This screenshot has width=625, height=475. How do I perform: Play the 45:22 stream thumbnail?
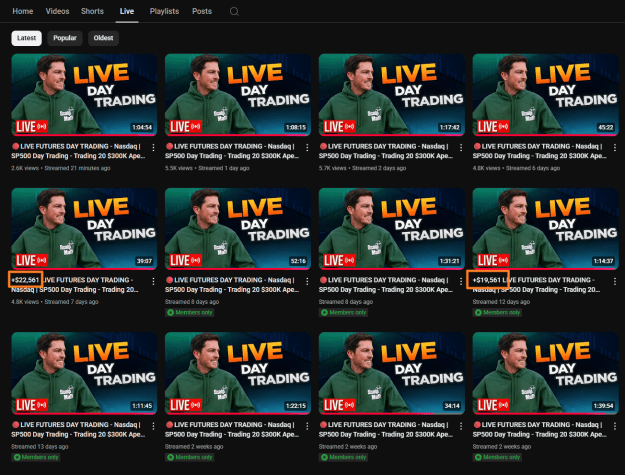546,95
